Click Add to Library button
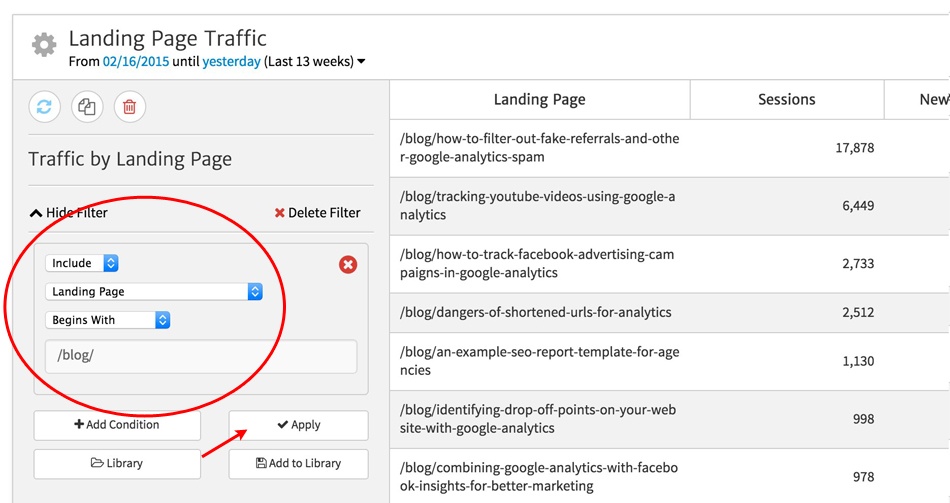 click(298, 464)
